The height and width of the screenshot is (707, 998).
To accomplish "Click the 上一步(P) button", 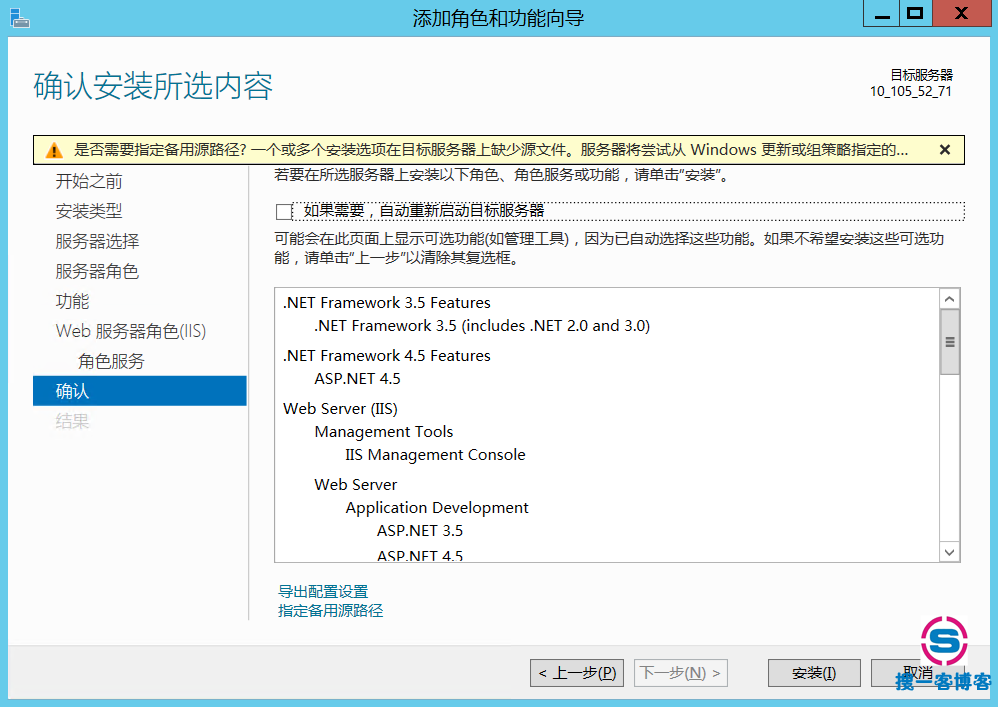I will [x=577, y=673].
